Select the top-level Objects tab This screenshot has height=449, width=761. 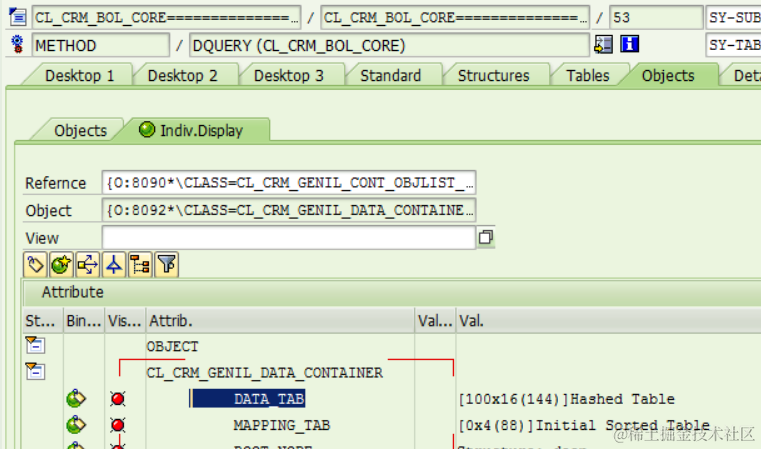pos(668,76)
